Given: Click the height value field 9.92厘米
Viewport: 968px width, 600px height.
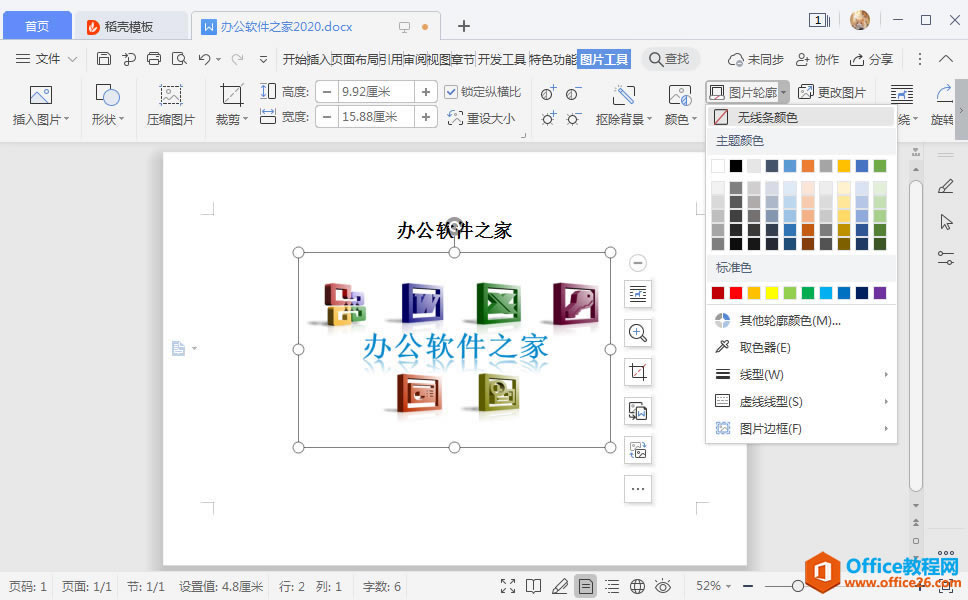Looking at the screenshot, I should point(375,92).
